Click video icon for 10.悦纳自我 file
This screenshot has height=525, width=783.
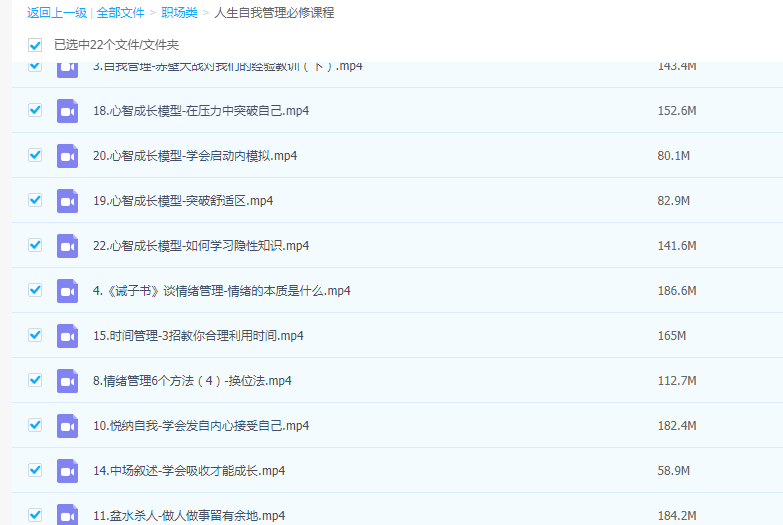click(67, 426)
